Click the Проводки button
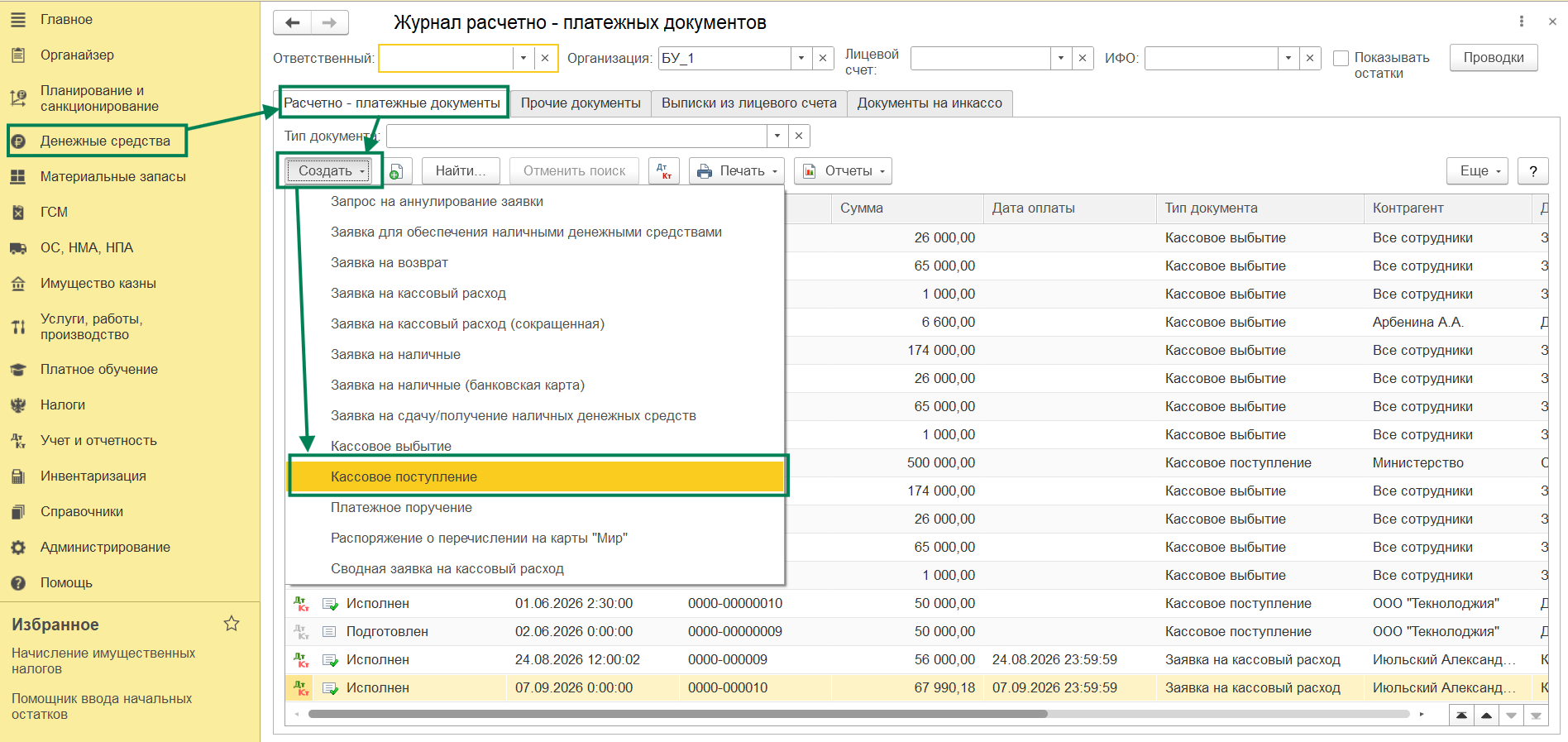This screenshot has height=742, width=1568. (x=1494, y=58)
